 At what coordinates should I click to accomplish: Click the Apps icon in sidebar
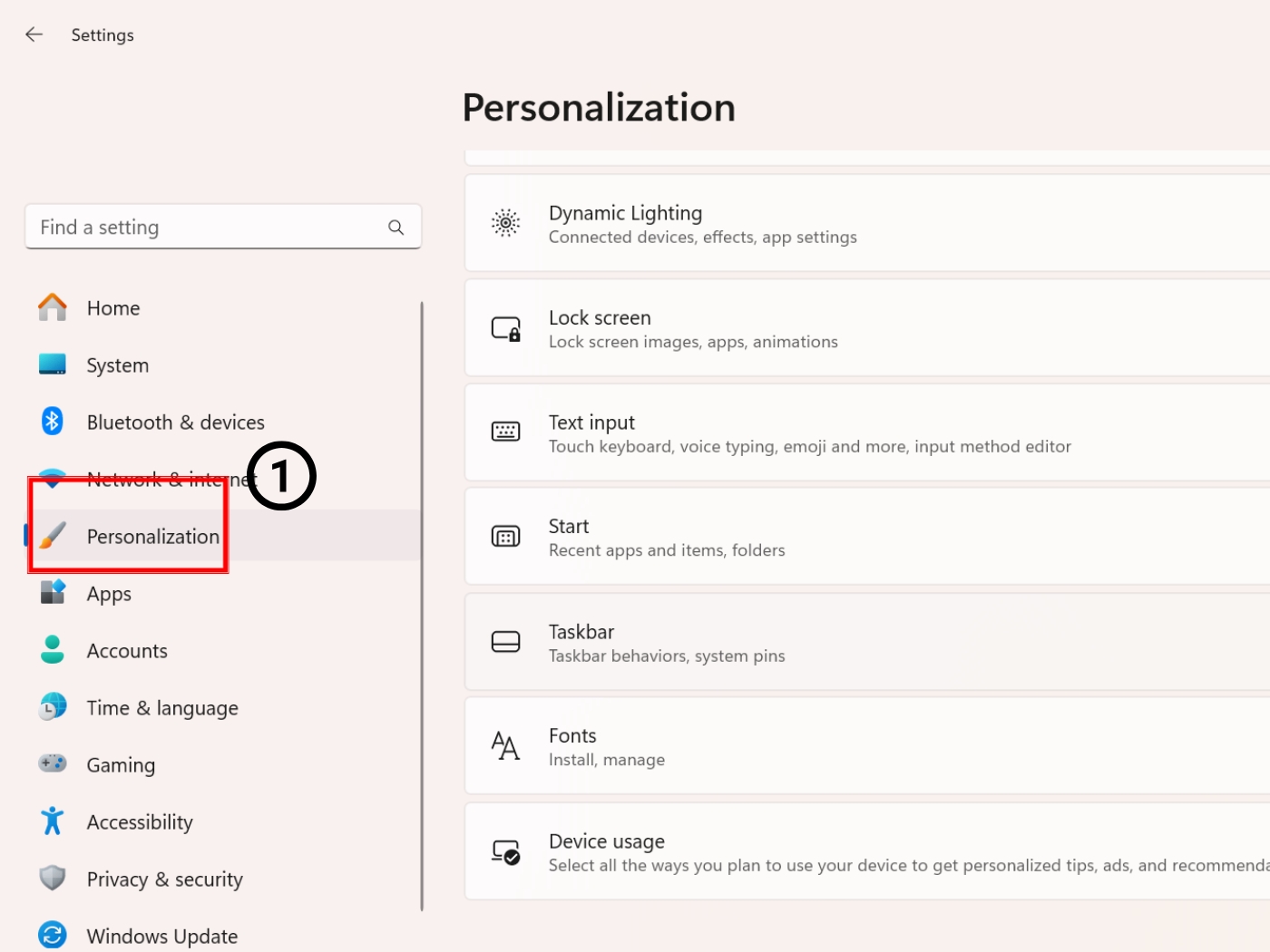(x=53, y=592)
